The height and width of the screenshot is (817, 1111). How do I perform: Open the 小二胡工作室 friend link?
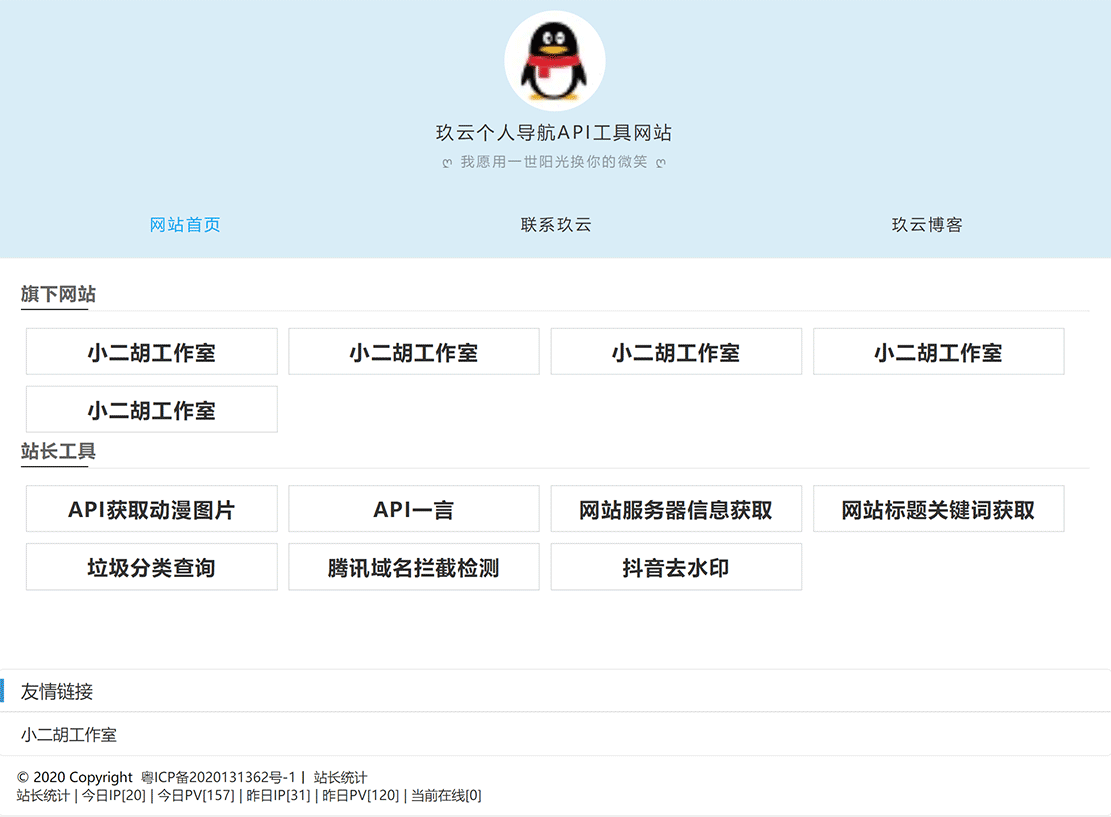[67, 734]
